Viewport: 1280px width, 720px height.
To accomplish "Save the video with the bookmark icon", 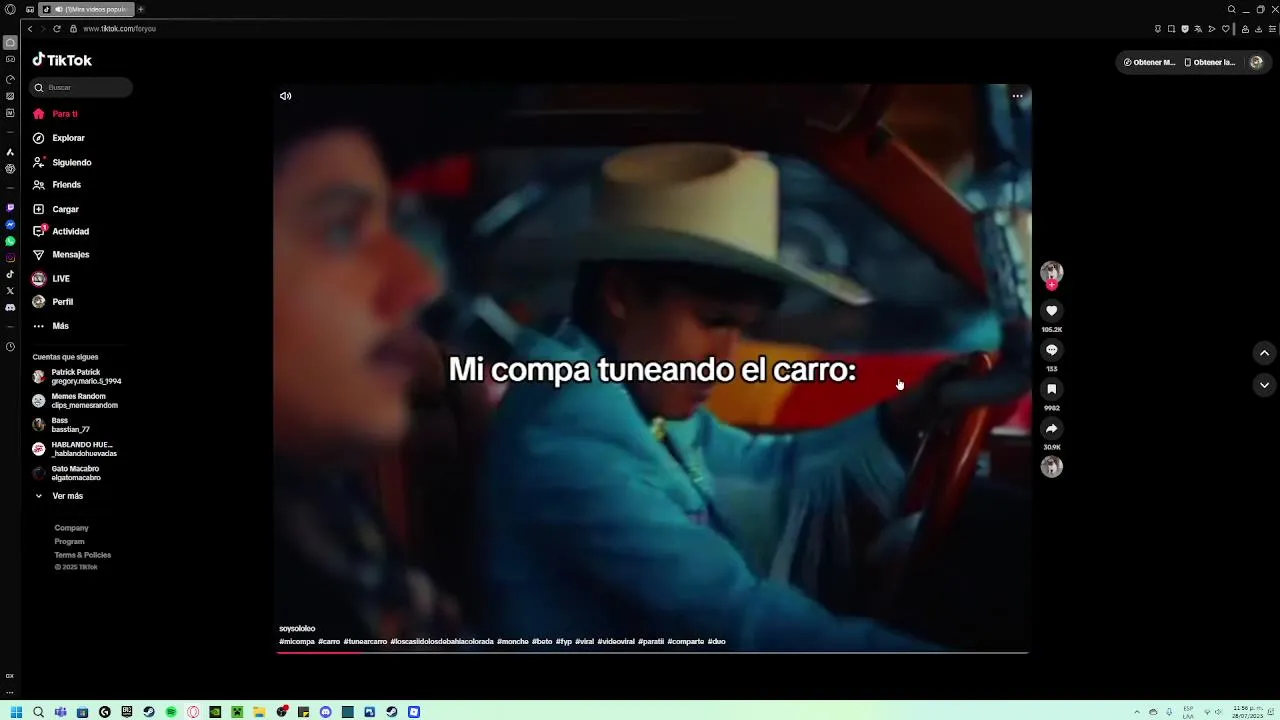I will 1051,389.
